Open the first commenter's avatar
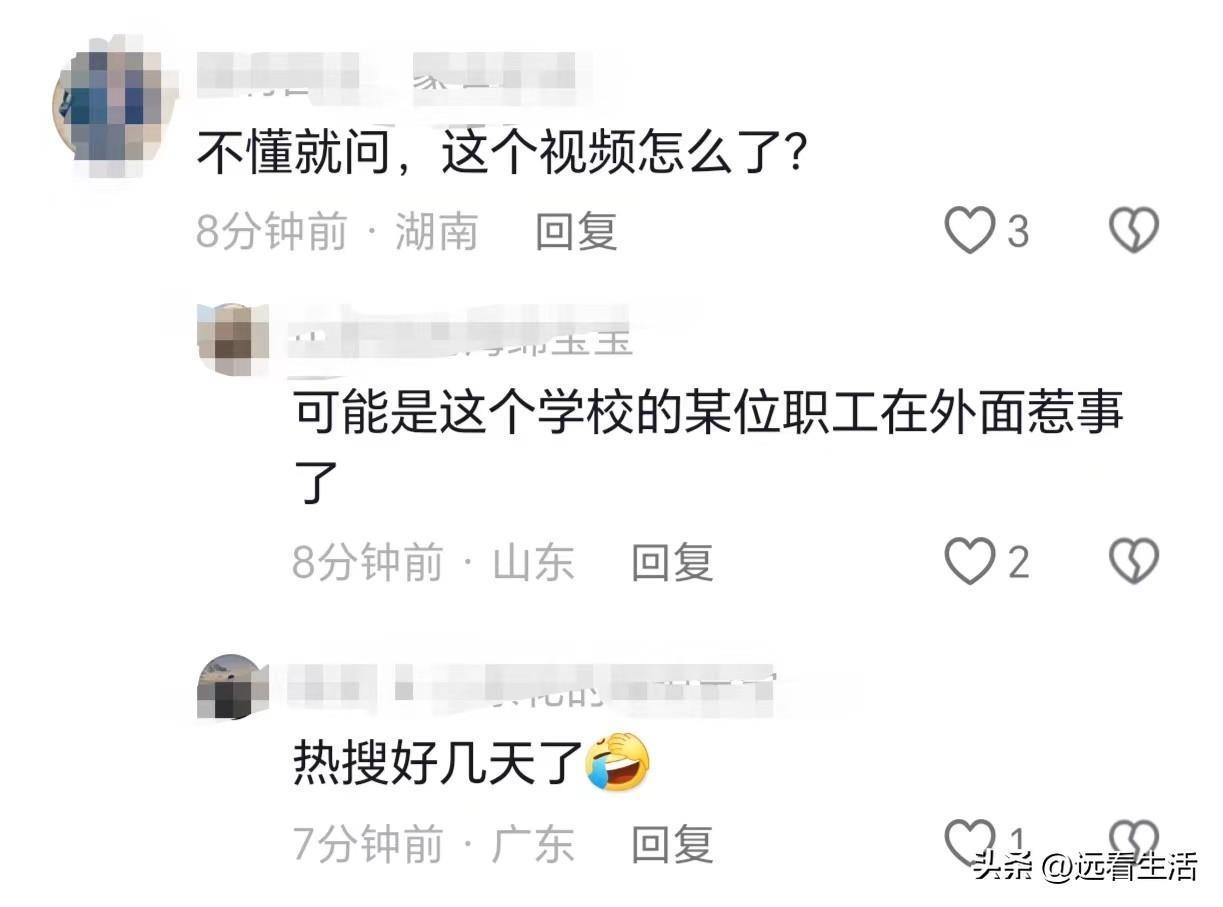Viewport: 1223px width, 907px height. point(110,107)
